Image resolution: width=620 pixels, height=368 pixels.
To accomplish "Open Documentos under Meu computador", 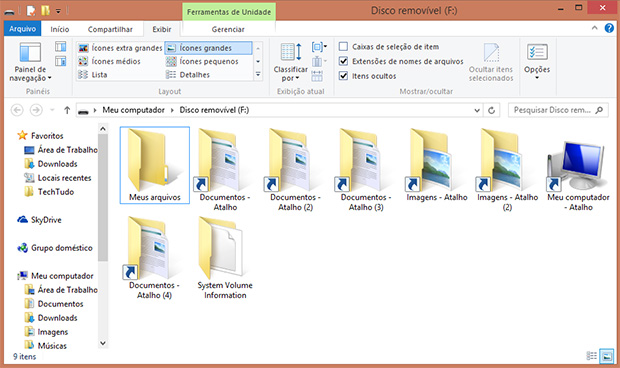I will pyautogui.click(x=54, y=304).
